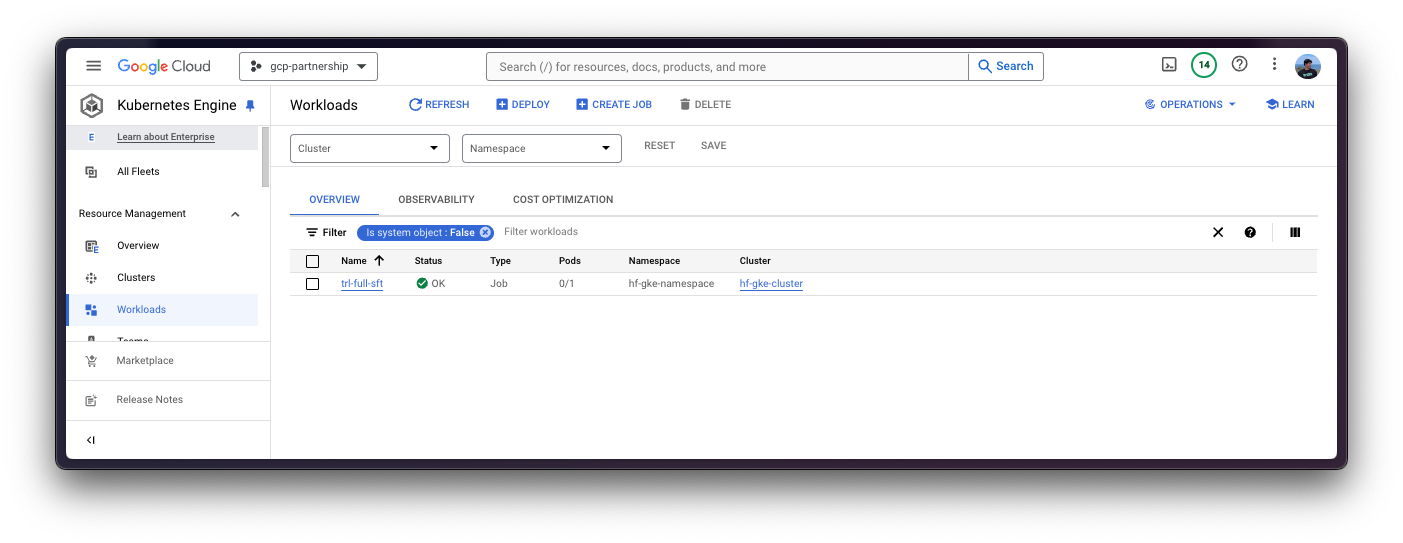Clear all filters with X icon
This screenshot has height=543, width=1403.
[x=1218, y=232]
